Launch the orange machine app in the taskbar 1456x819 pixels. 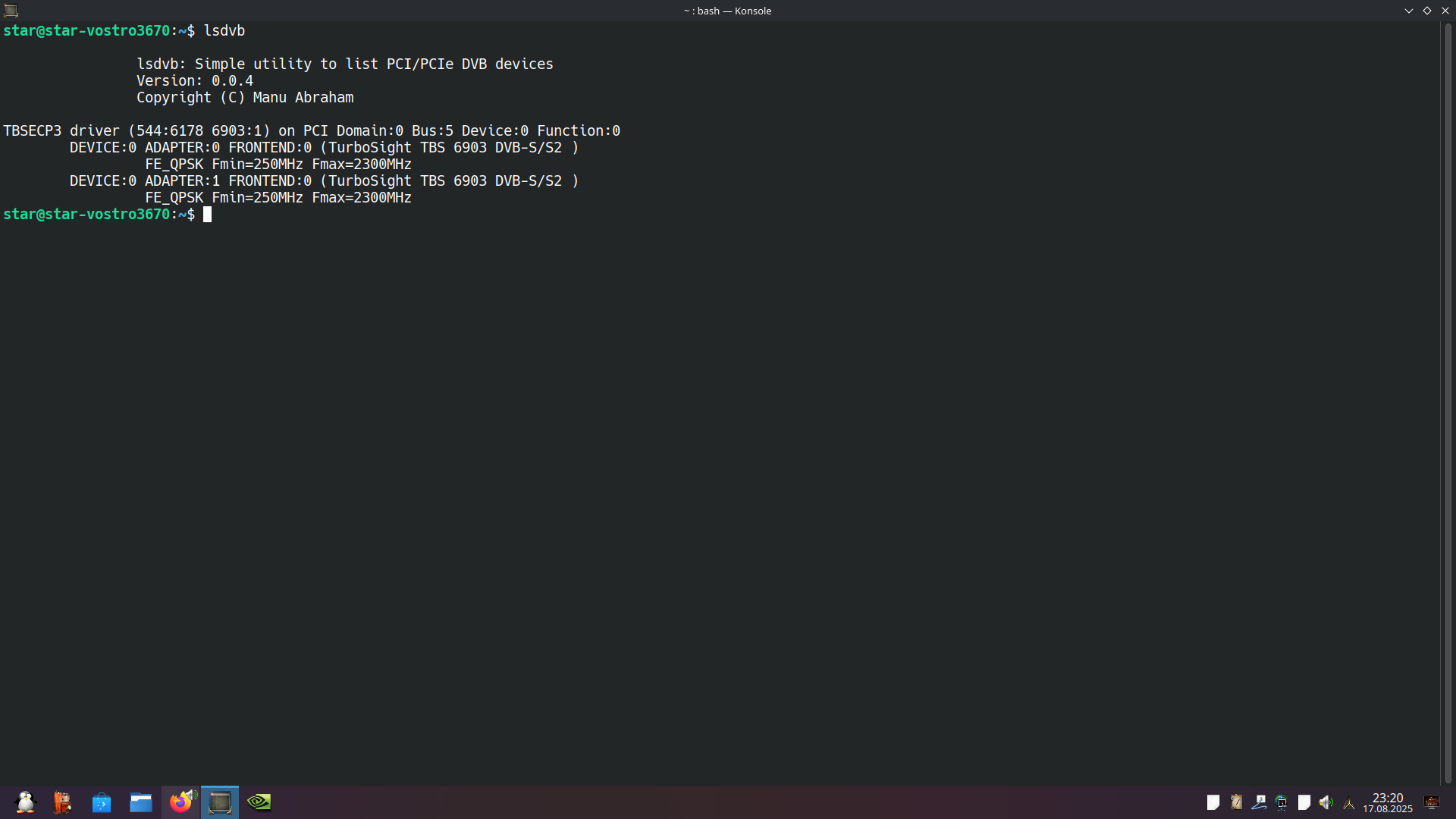(x=62, y=802)
